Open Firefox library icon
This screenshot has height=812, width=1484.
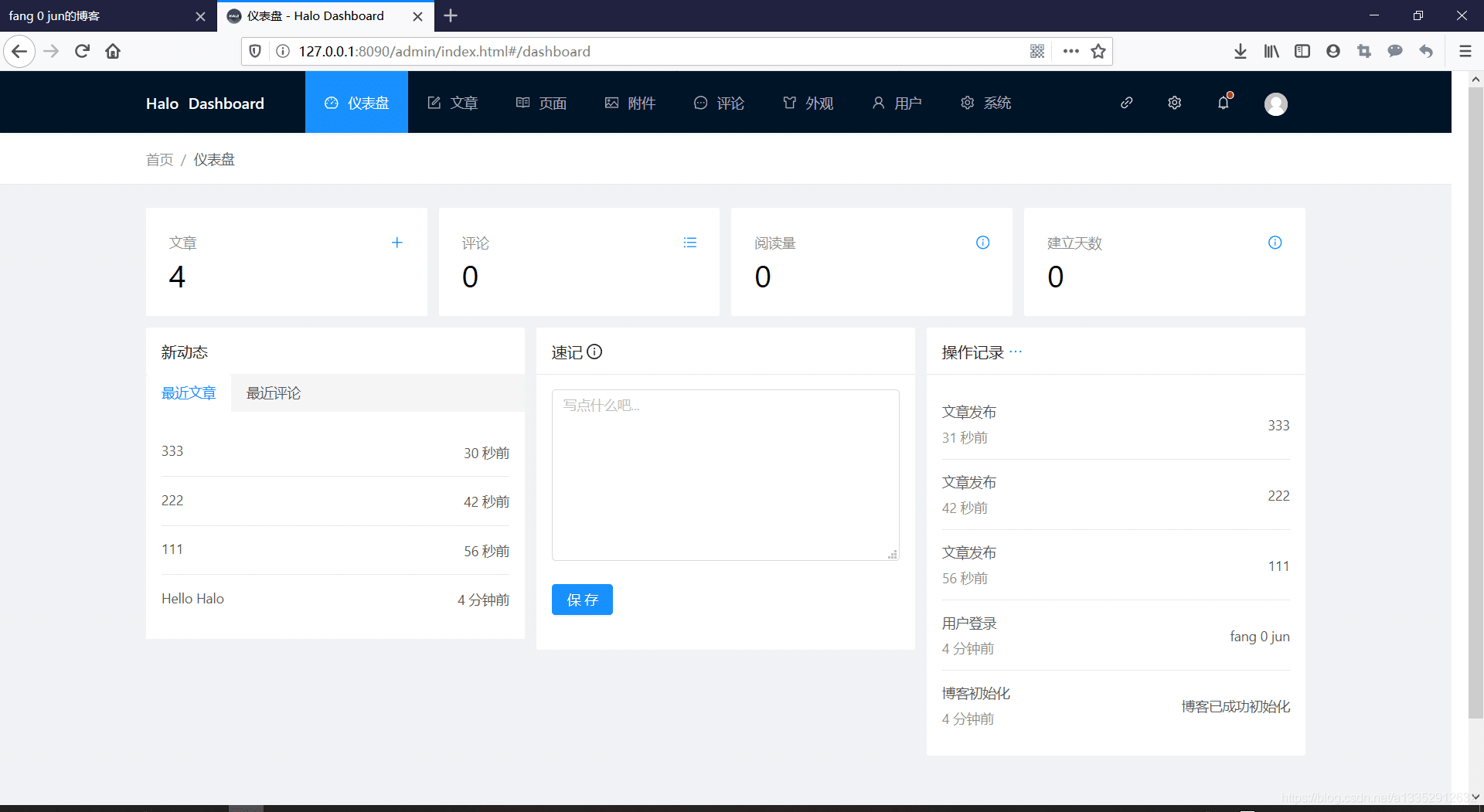(x=1271, y=51)
